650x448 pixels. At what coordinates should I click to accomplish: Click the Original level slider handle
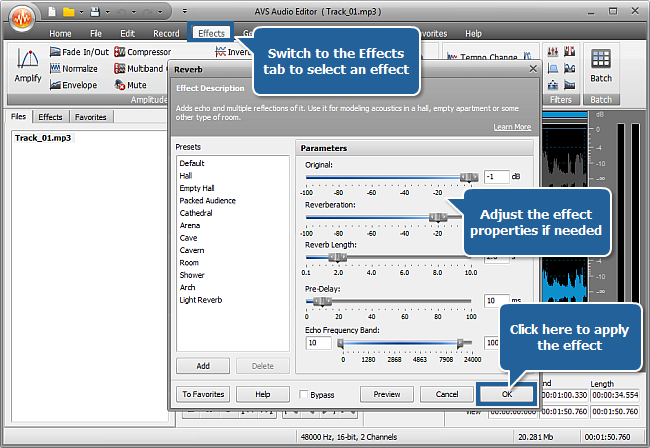pos(469,177)
